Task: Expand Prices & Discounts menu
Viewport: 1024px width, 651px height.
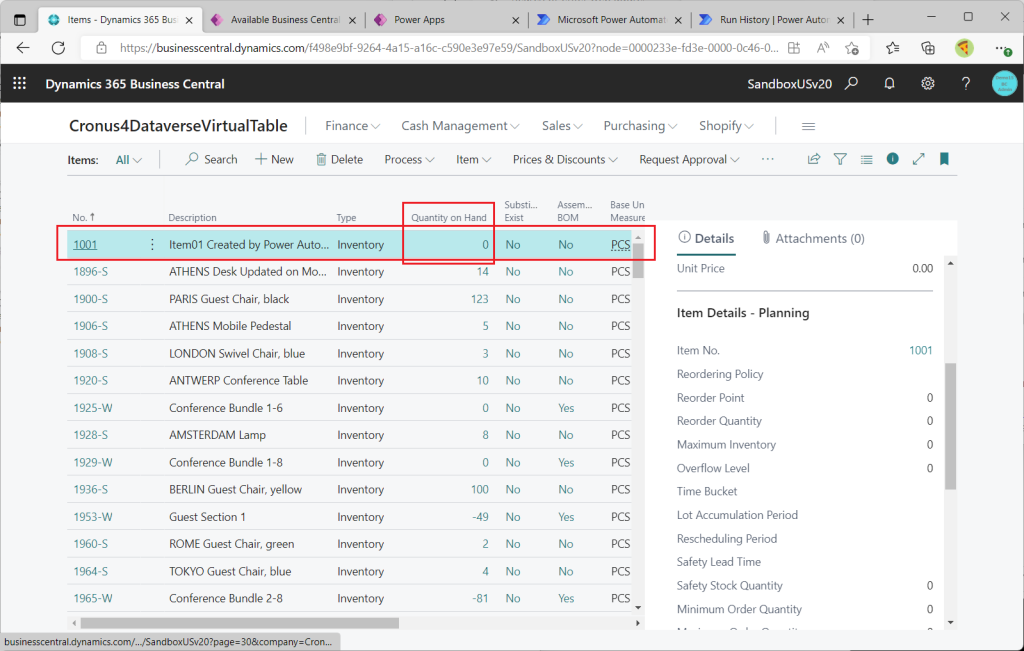Action: [565, 159]
